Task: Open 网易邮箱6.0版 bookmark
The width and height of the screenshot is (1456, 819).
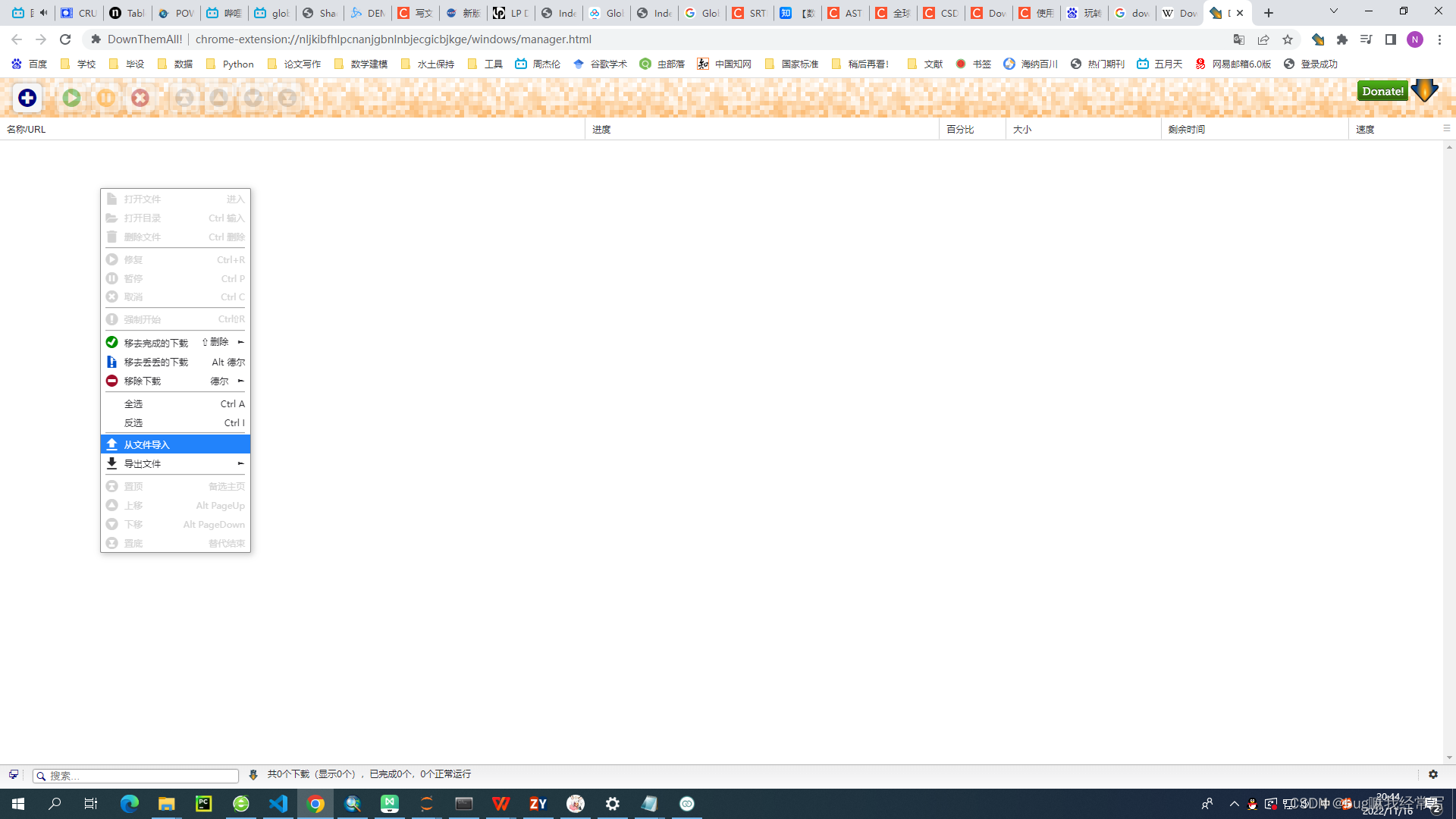Action: [x=1232, y=64]
